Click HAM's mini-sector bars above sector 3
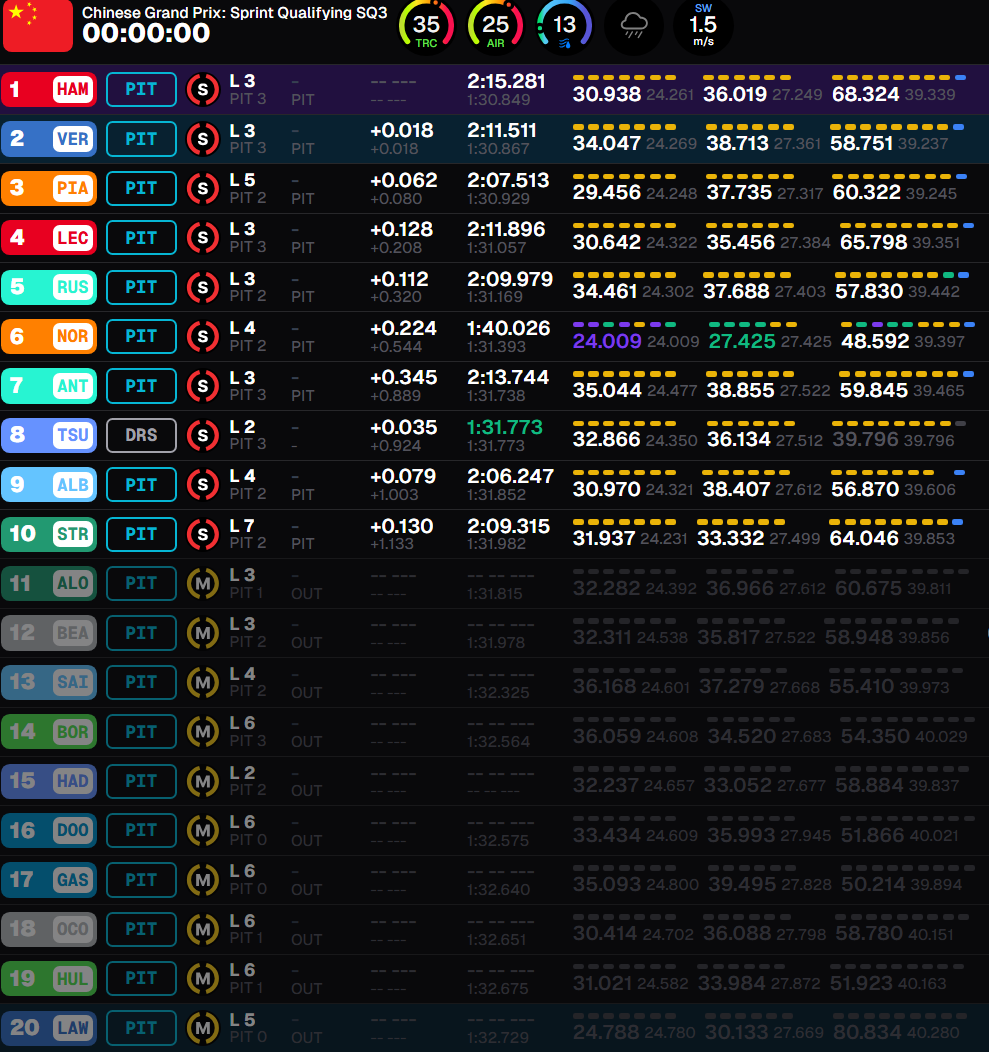 pos(898,78)
